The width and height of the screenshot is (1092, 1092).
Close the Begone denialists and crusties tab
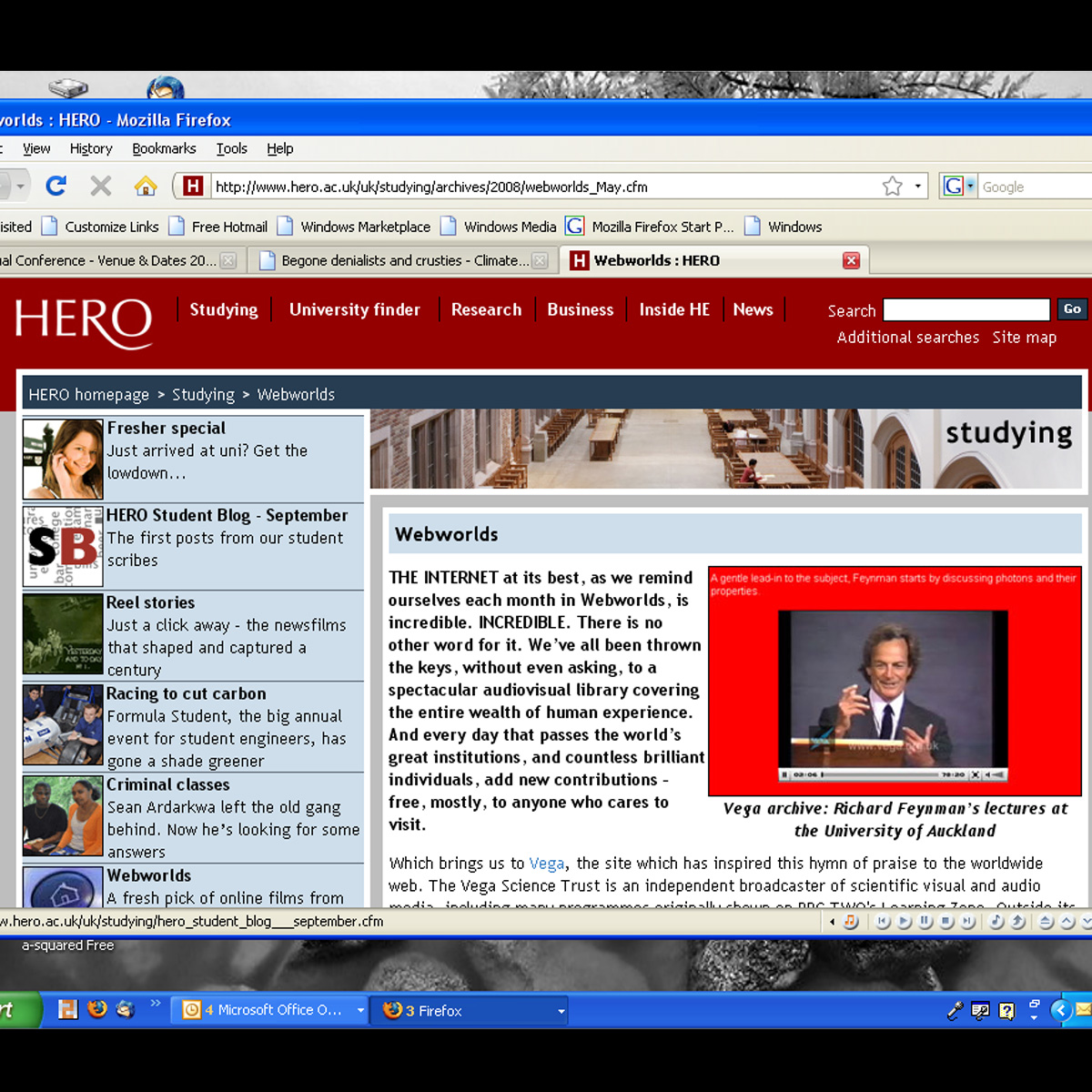click(540, 260)
